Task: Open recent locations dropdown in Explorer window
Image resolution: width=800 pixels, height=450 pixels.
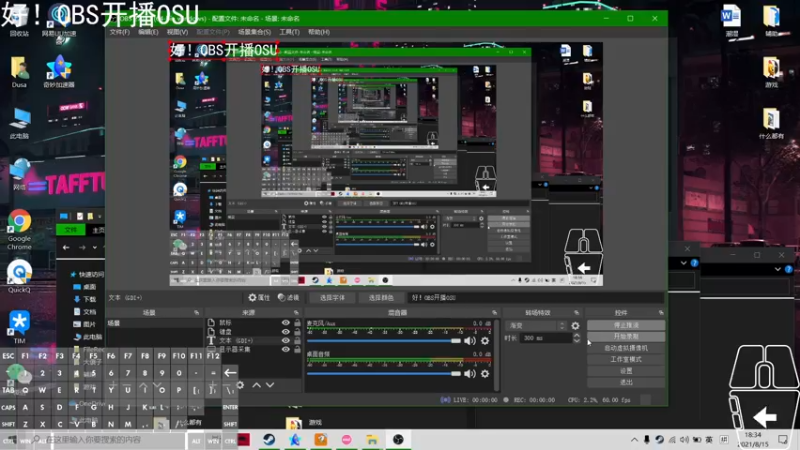Action: (x=94, y=247)
